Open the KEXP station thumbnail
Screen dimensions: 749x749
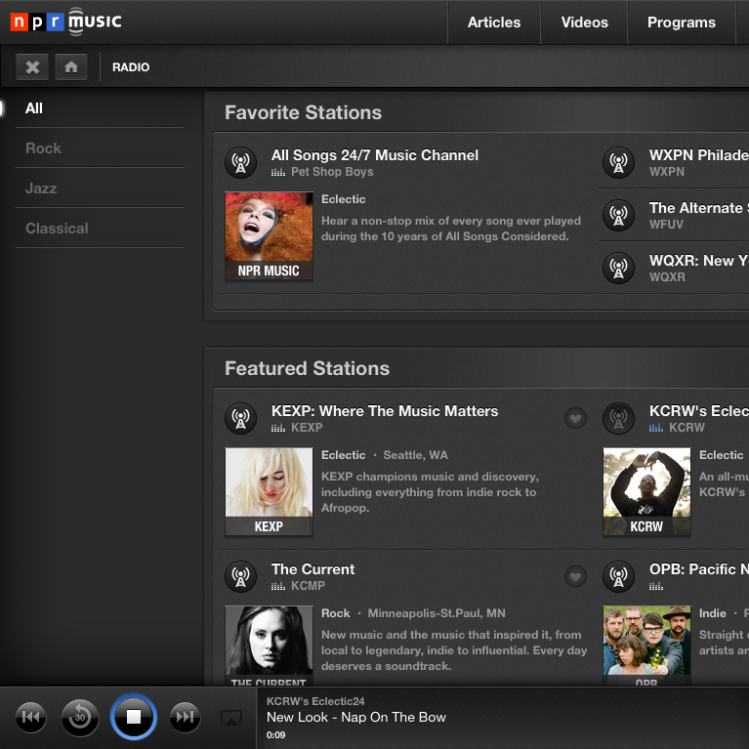tap(269, 492)
